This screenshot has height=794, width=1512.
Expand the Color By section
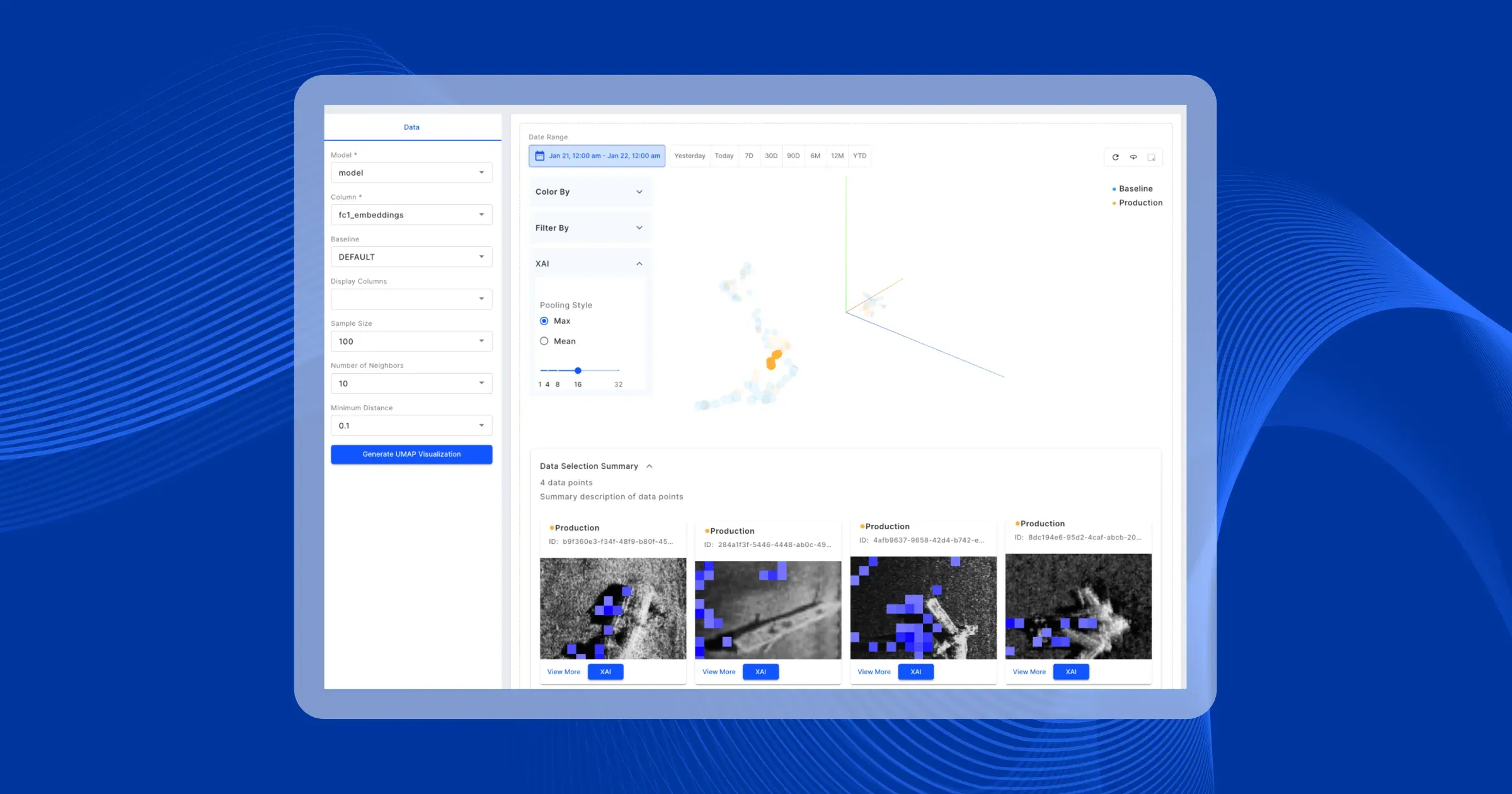[x=590, y=192]
